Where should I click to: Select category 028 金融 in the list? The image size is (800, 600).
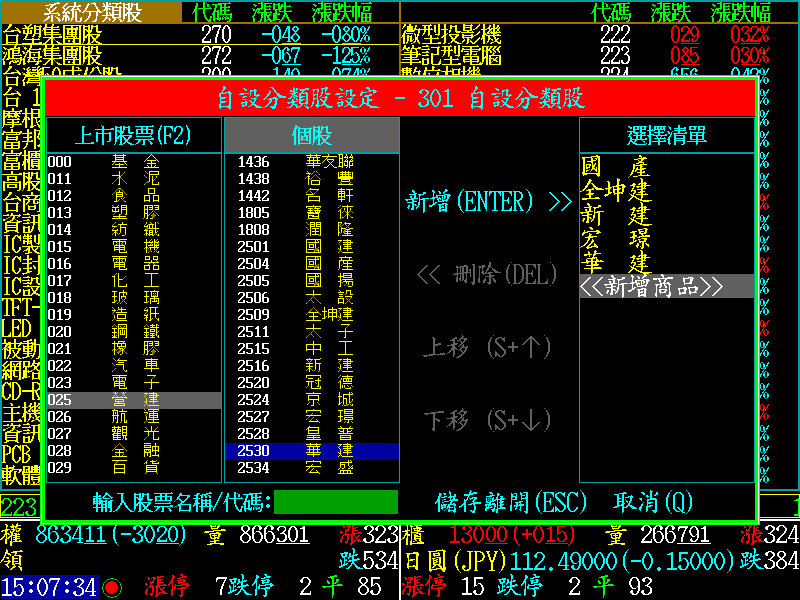coord(134,451)
